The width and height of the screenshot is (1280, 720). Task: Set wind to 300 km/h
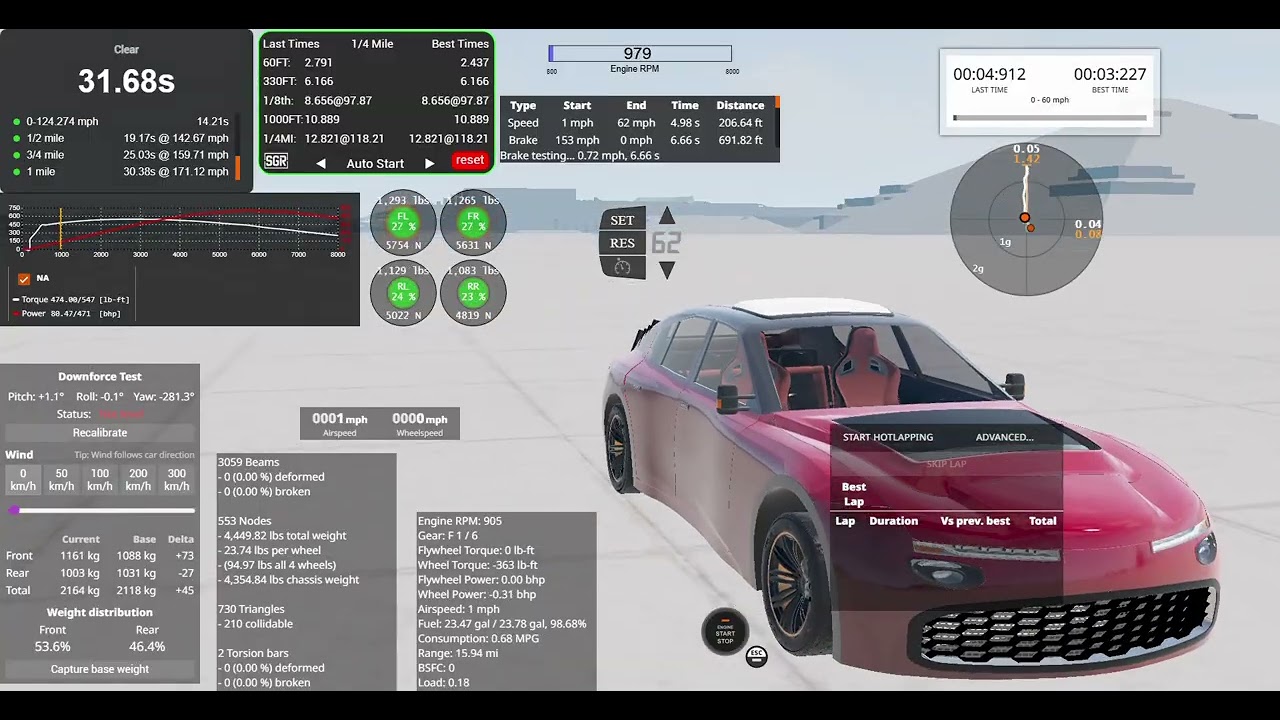pyautogui.click(x=176, y=479)
